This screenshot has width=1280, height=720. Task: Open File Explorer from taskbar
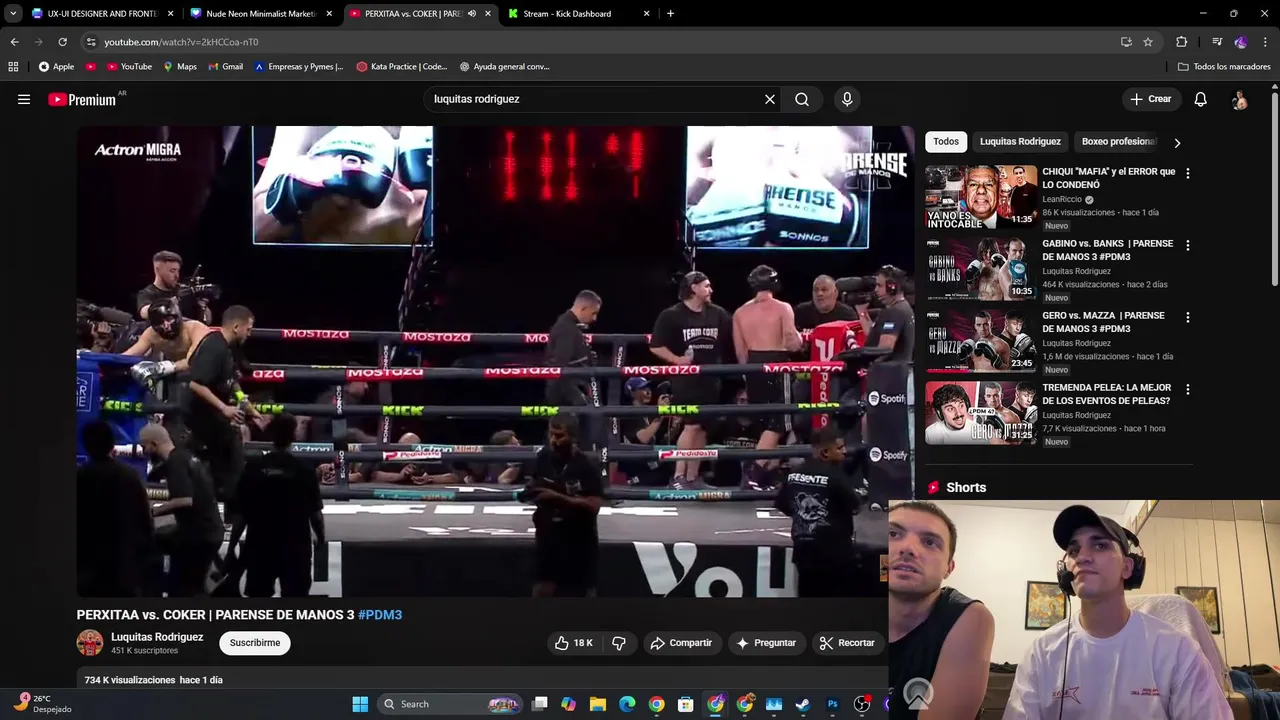pyautogui.click(x=598, y=704)
